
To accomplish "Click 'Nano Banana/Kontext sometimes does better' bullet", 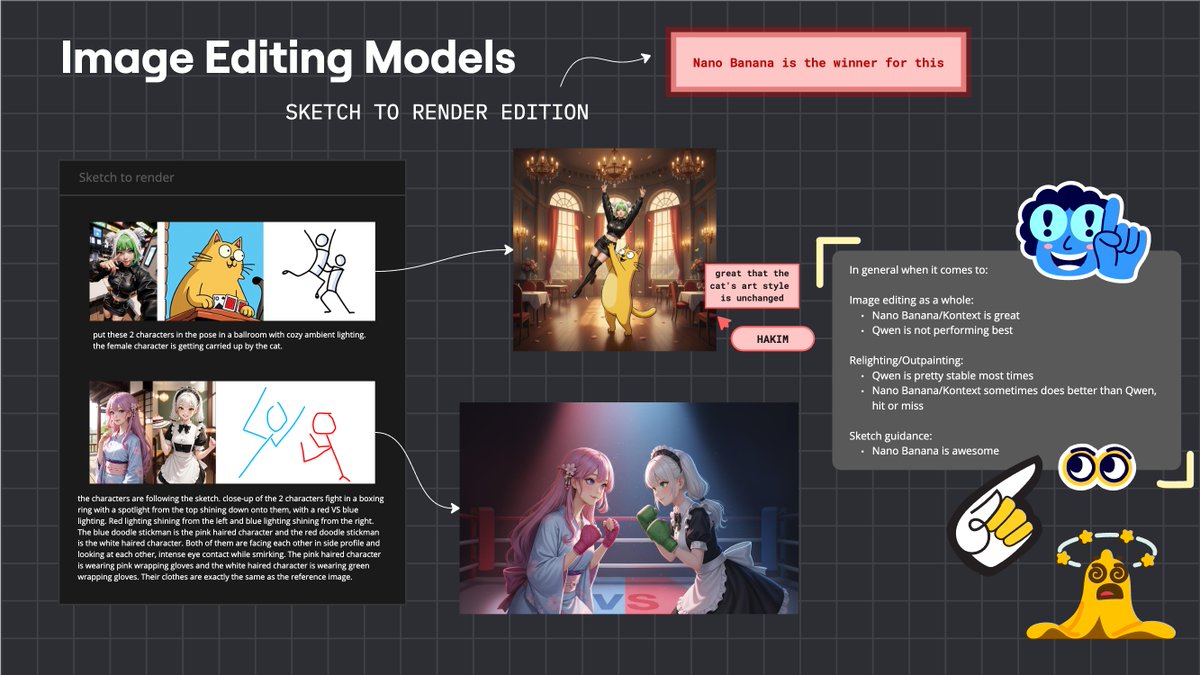I will coord(1013,398).
